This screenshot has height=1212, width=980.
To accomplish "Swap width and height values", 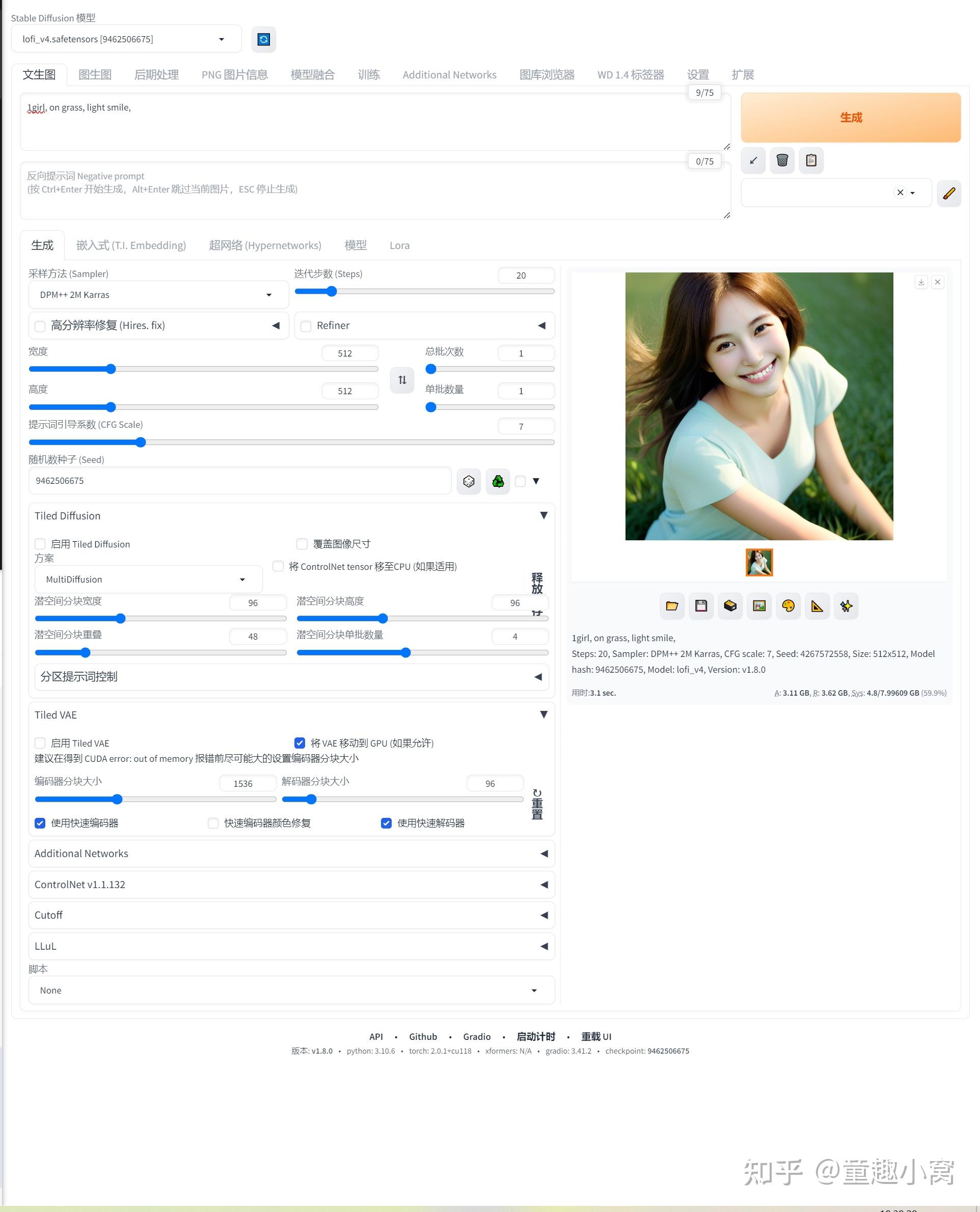I will pyautogui.click(x=401, y=380).
